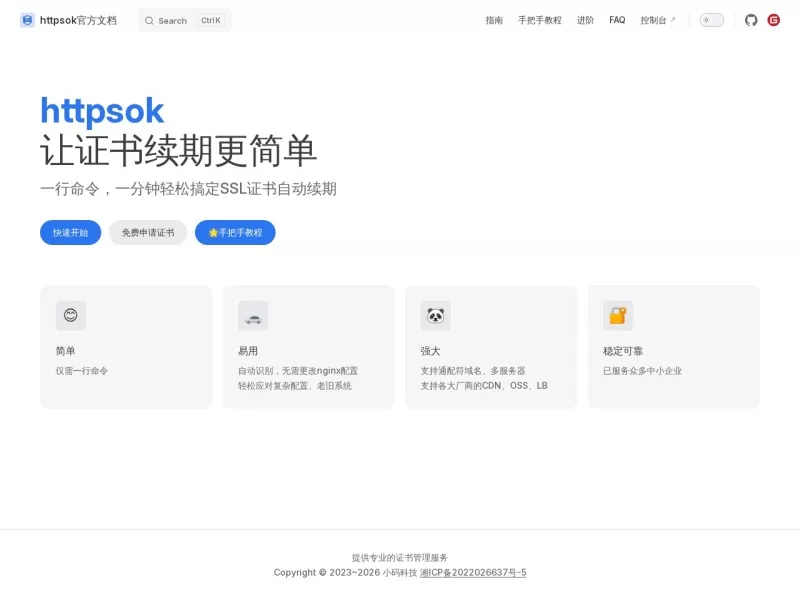Viewport: 800px width, 600px height.
Task: Select the 稳定可靠 feature card title
Action: 623,351
